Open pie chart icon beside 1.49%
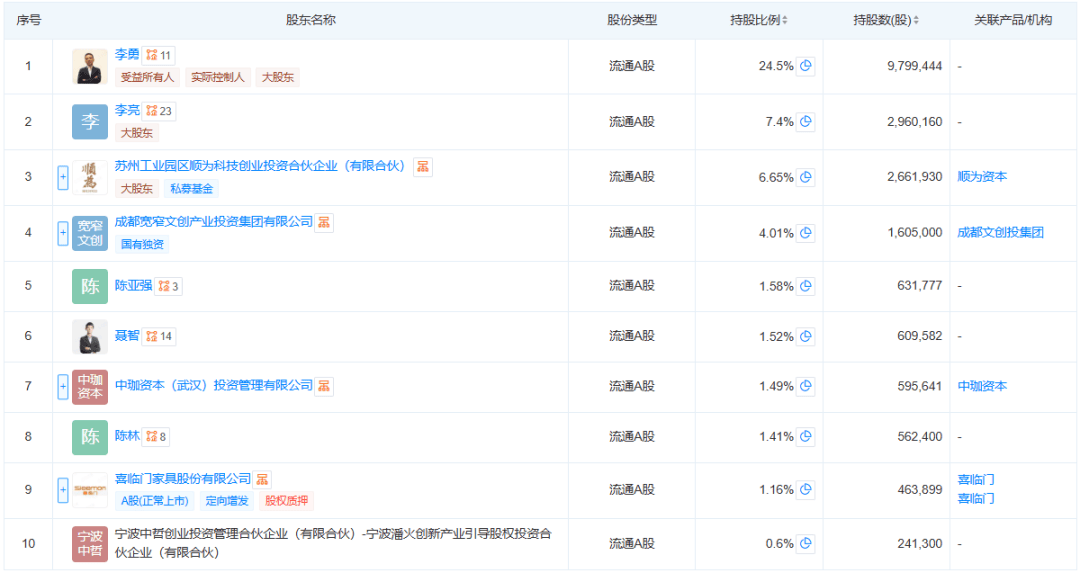The image size is (1080, 573). point(805,386)
